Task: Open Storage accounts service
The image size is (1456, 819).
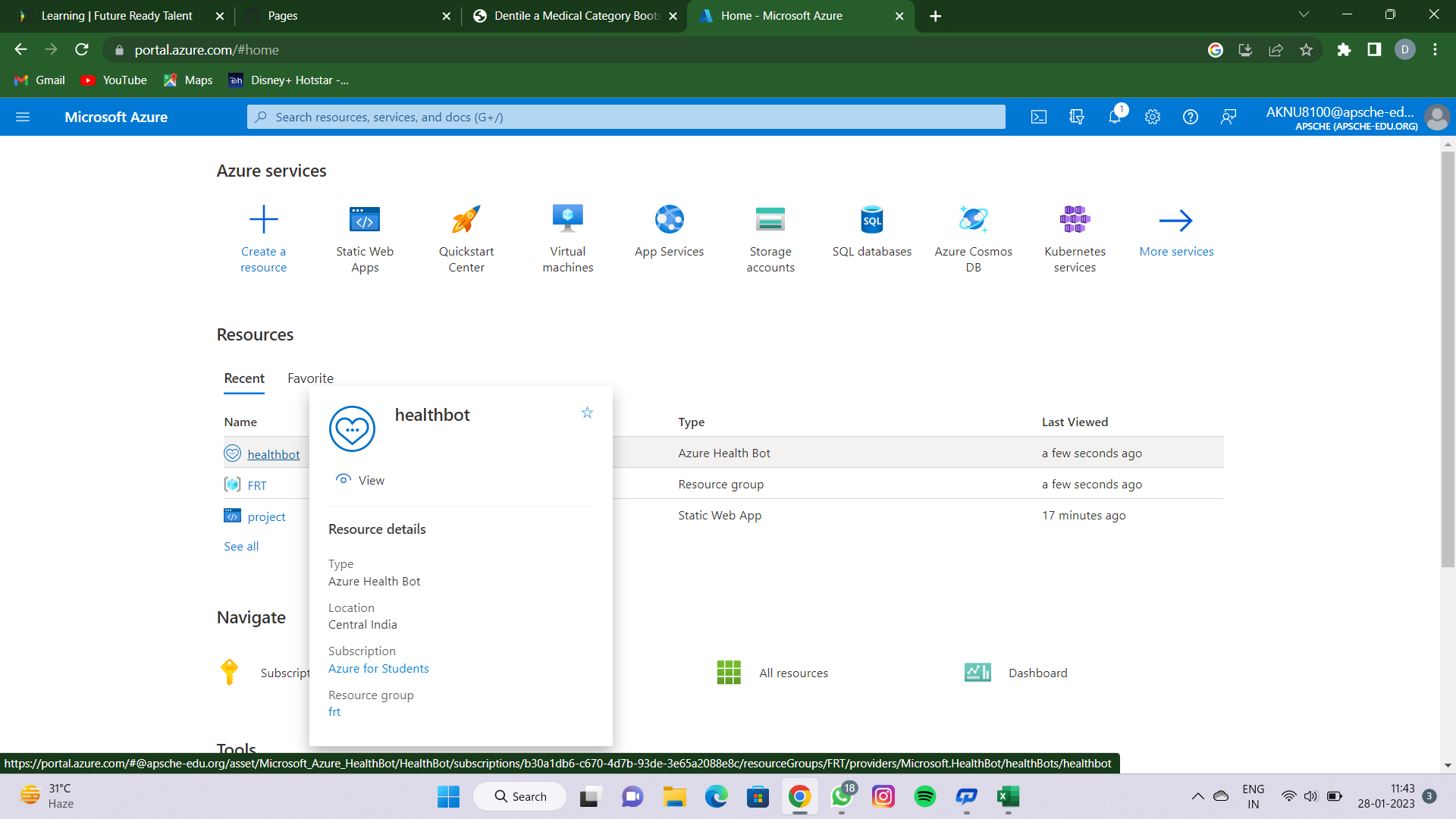Action: (770, 239)
